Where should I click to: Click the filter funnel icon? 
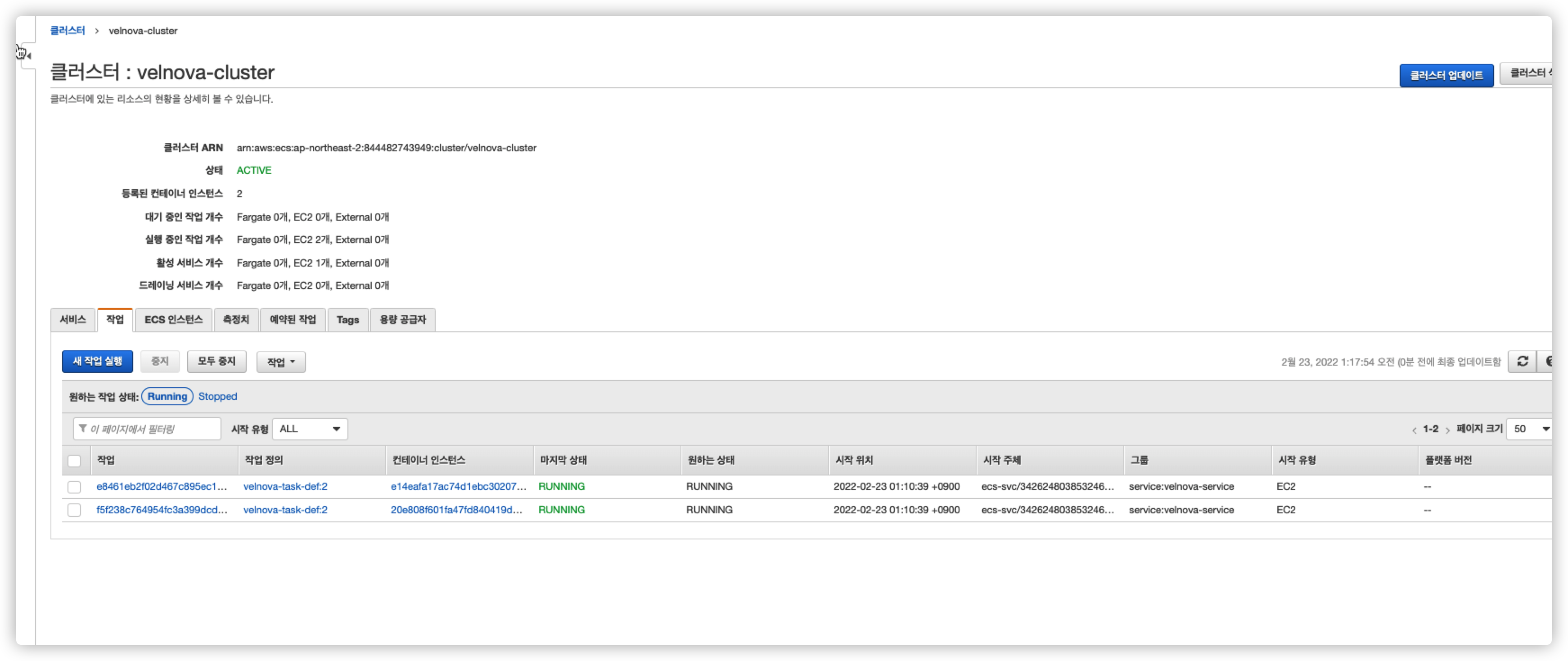pos(83,429)
